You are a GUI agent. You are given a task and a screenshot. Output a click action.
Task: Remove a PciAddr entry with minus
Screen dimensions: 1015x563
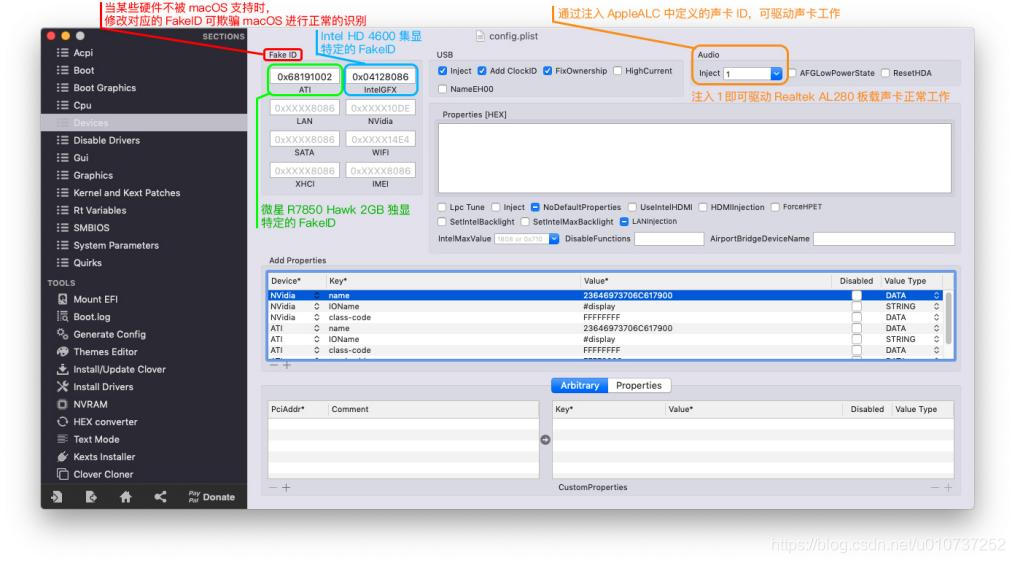[273, 487]
